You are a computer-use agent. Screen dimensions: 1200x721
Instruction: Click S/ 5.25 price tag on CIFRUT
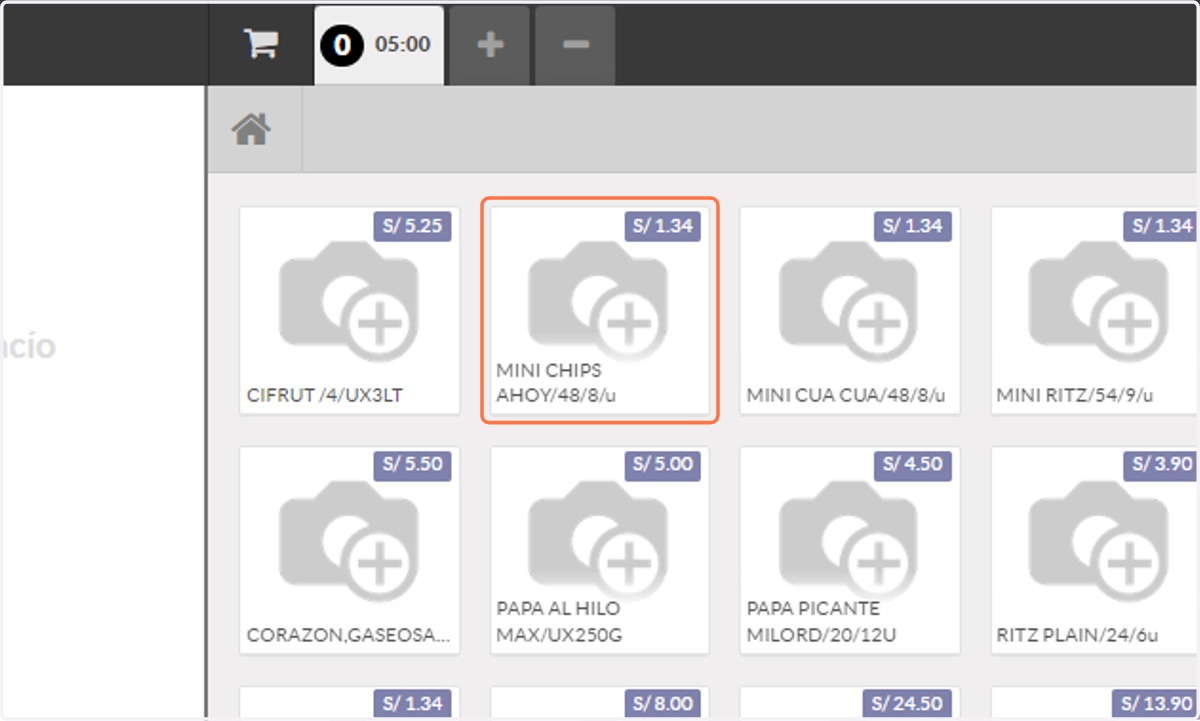click(x=413, y=226)
